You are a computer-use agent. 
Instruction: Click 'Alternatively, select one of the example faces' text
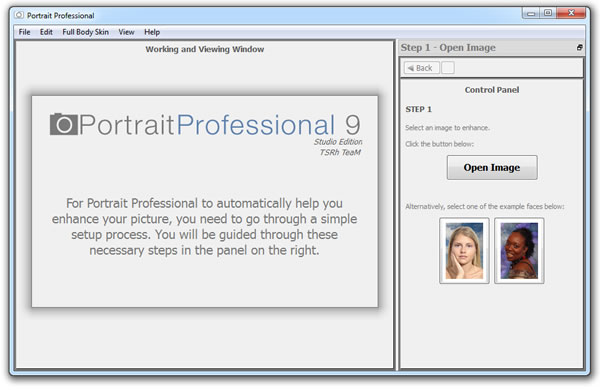click(x=484, y=207)
